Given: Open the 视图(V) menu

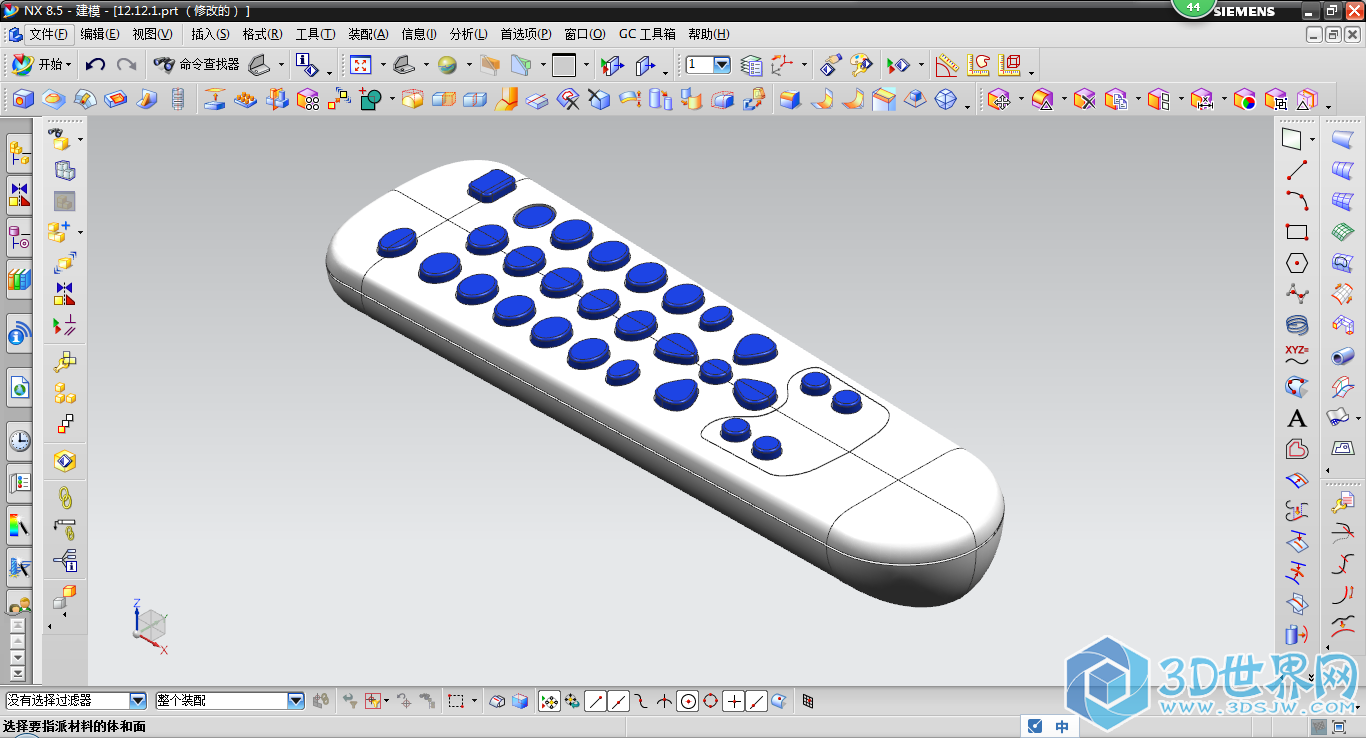Looking at the screenshot, I should tap(152, 34).
